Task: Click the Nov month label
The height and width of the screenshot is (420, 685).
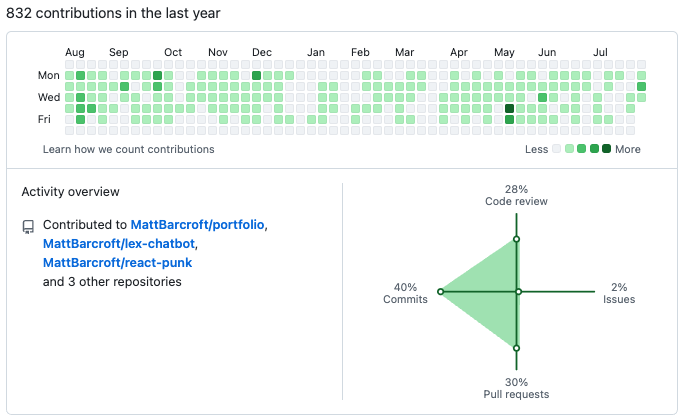Action: 218,52
